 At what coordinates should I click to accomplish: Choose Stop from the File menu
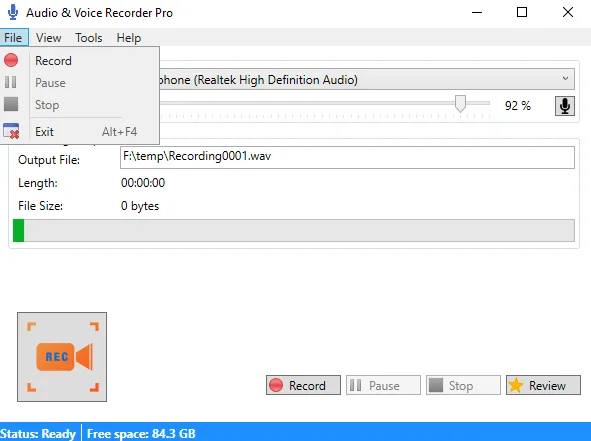click(80, 104)
